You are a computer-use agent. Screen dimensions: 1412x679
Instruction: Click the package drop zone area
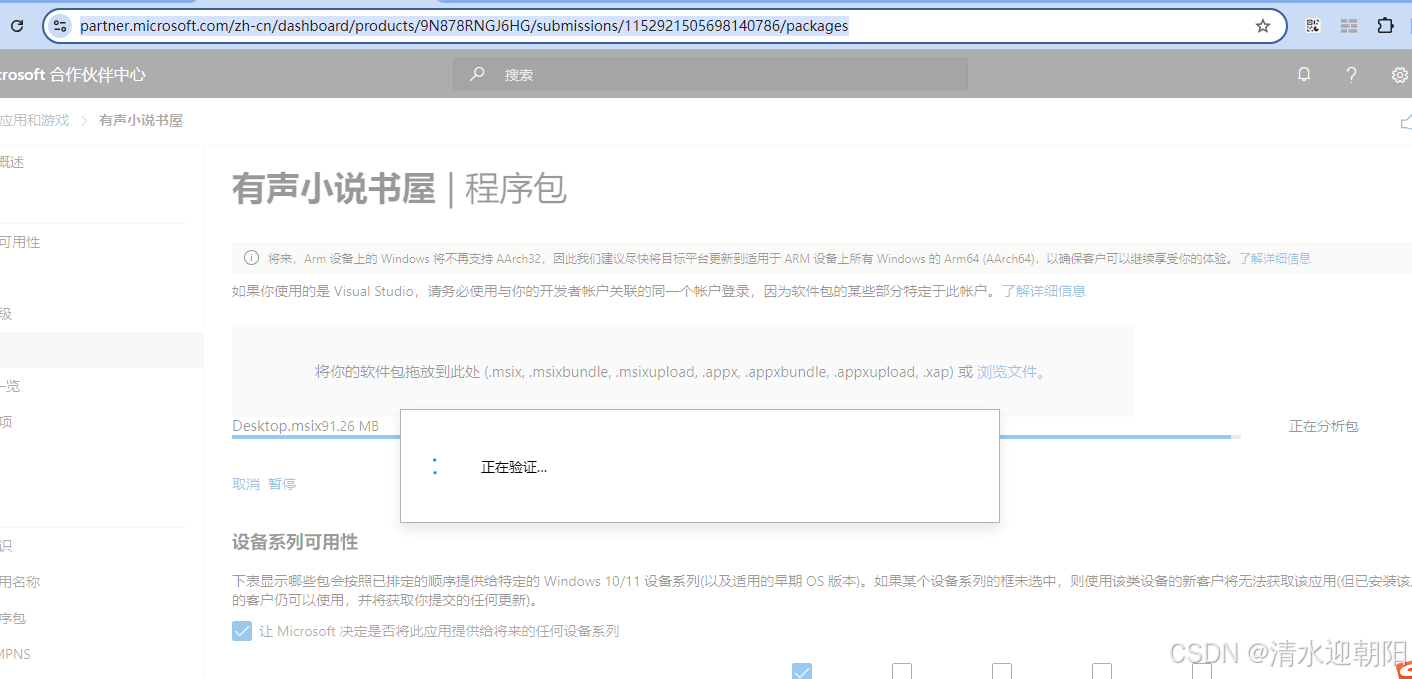[x=683, y=371]
